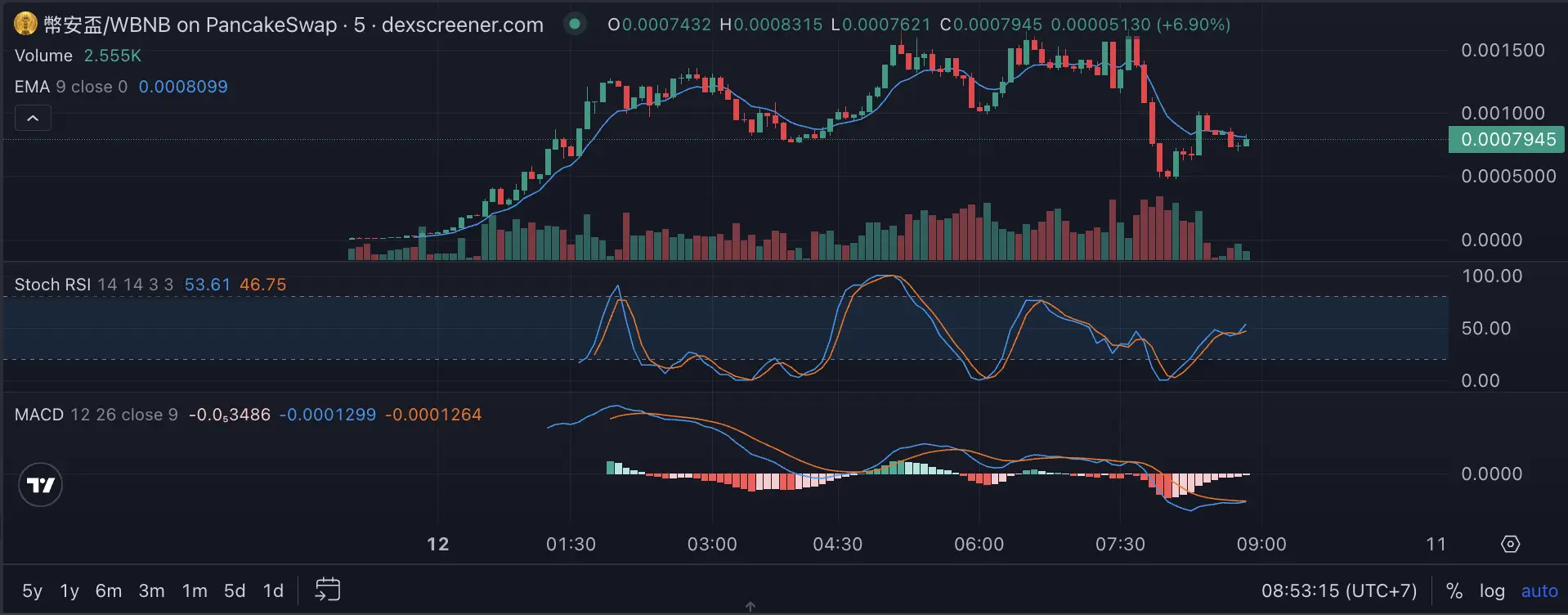Click the MACD 12 26 close 9 label
This screenshot has width=1568, height=615.
click(x=96, y=415)
